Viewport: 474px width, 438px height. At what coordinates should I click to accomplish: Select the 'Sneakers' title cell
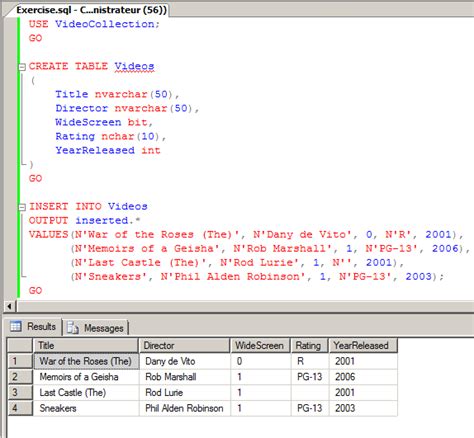point(86,408)
